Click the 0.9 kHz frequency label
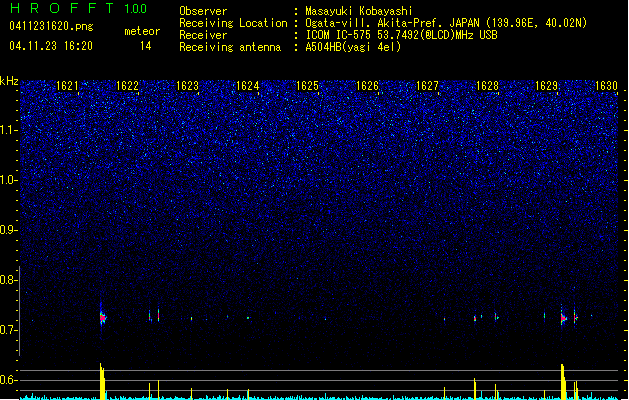629x400 pixels. (x=8, y=230)
